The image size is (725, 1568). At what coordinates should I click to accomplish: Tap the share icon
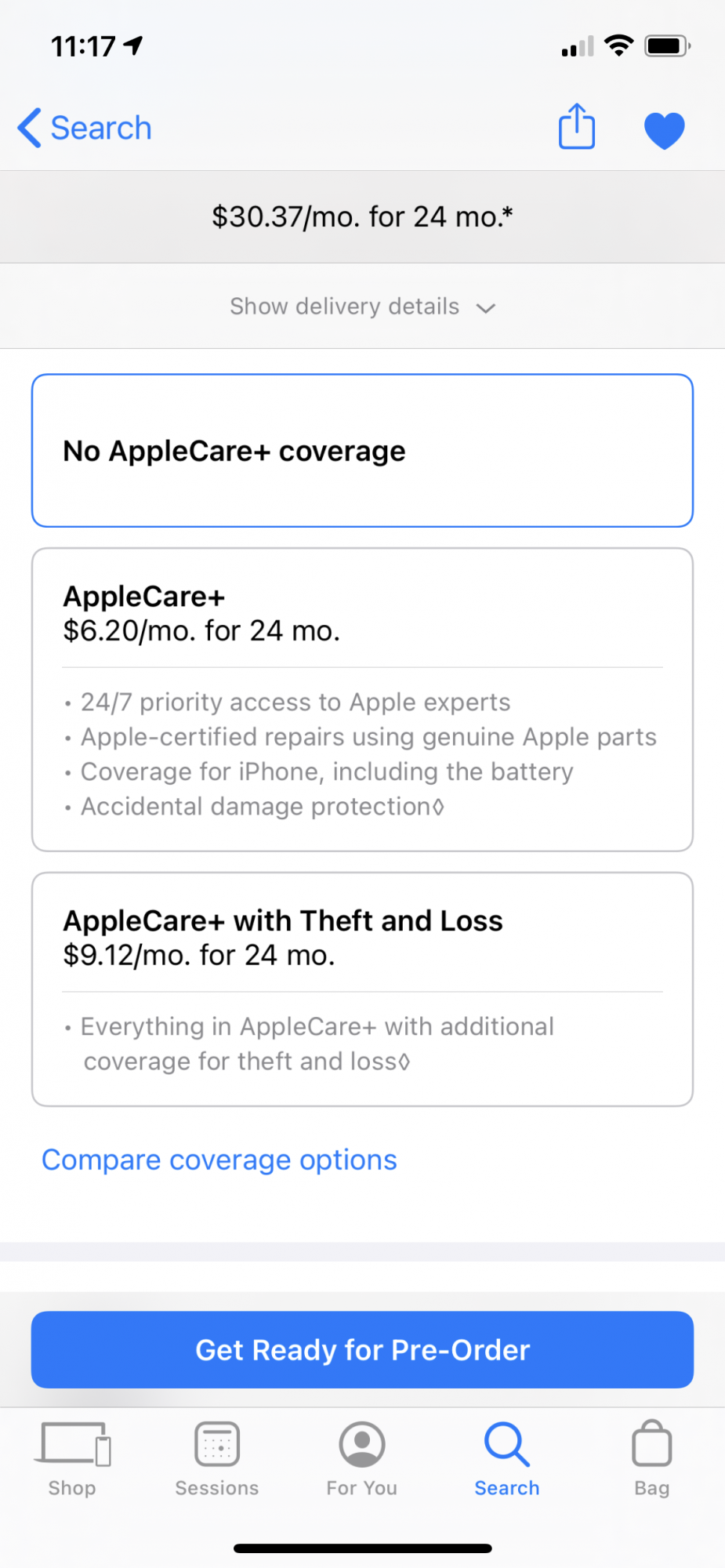(x=577, y=126)
